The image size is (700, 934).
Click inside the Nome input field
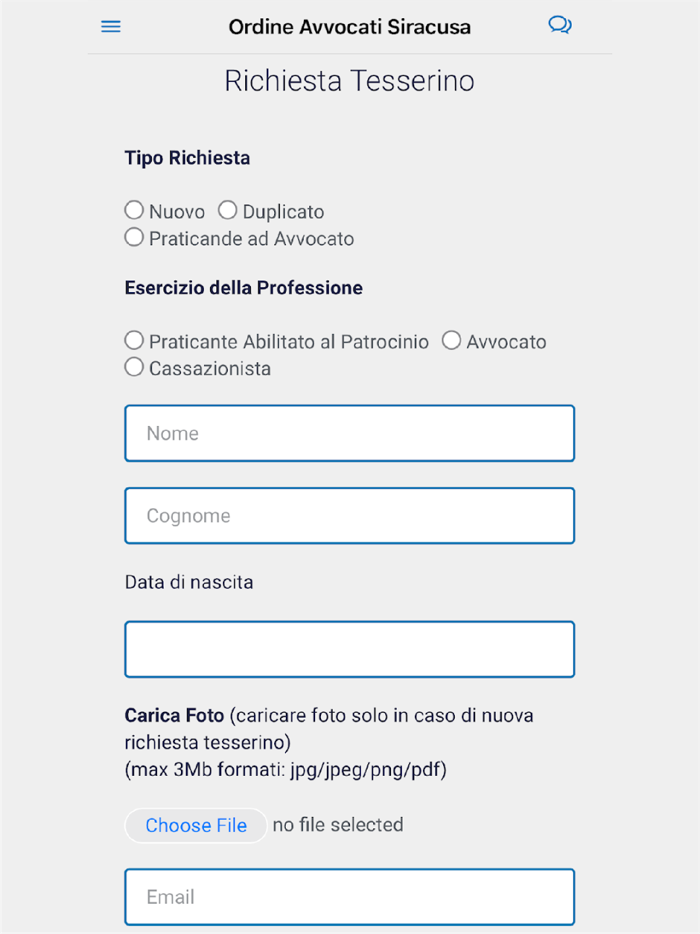click(349, 433)
